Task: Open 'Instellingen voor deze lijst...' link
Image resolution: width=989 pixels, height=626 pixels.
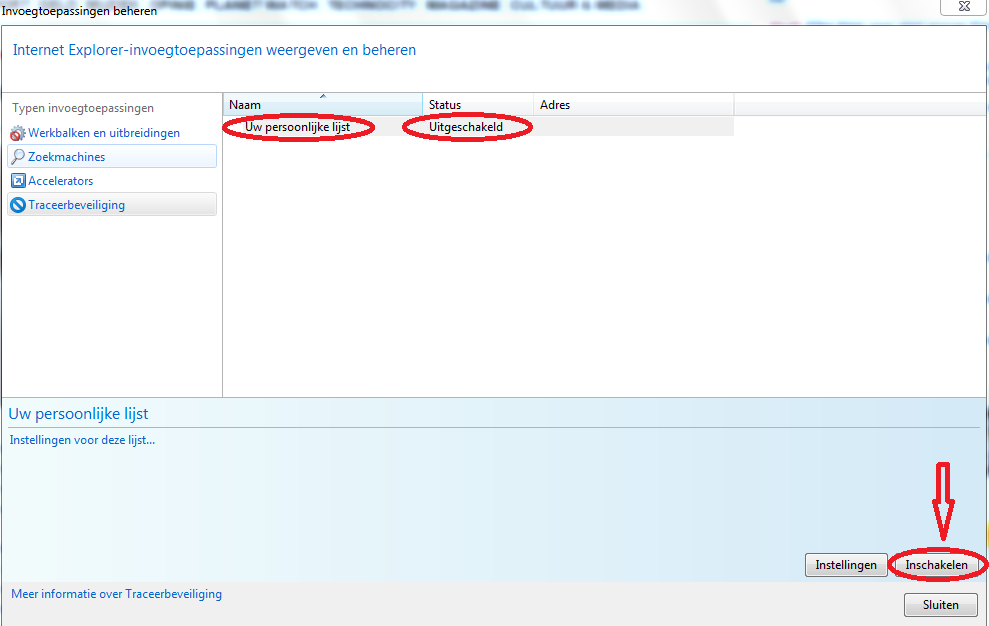Action: 82,439
